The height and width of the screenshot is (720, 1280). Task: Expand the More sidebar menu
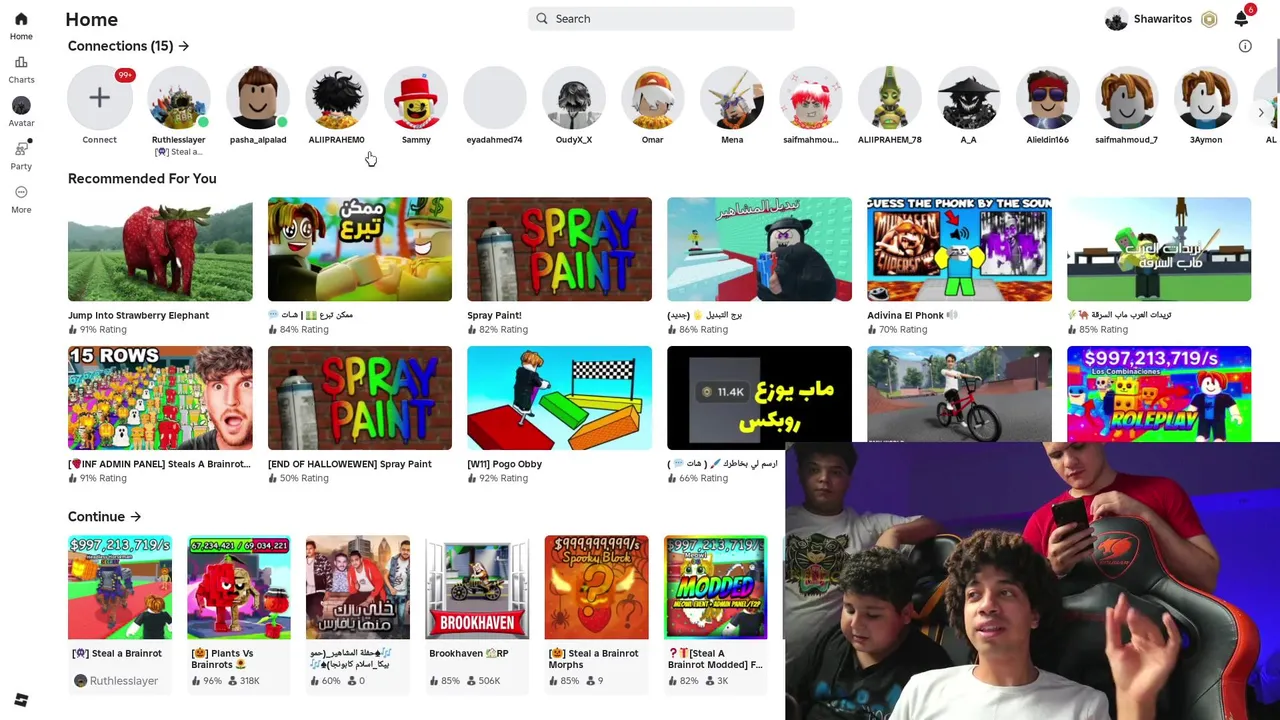[21, 192]
